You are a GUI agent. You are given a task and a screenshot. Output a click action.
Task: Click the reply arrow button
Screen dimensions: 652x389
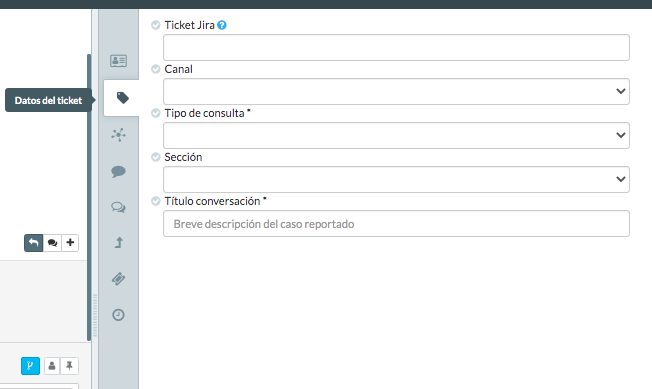point(34,243)
